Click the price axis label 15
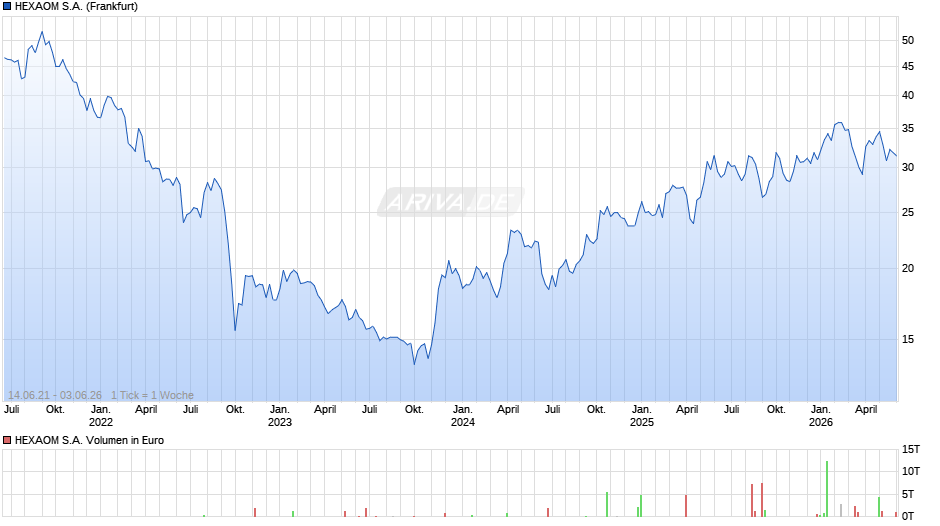940x526 pixels. 908,339
